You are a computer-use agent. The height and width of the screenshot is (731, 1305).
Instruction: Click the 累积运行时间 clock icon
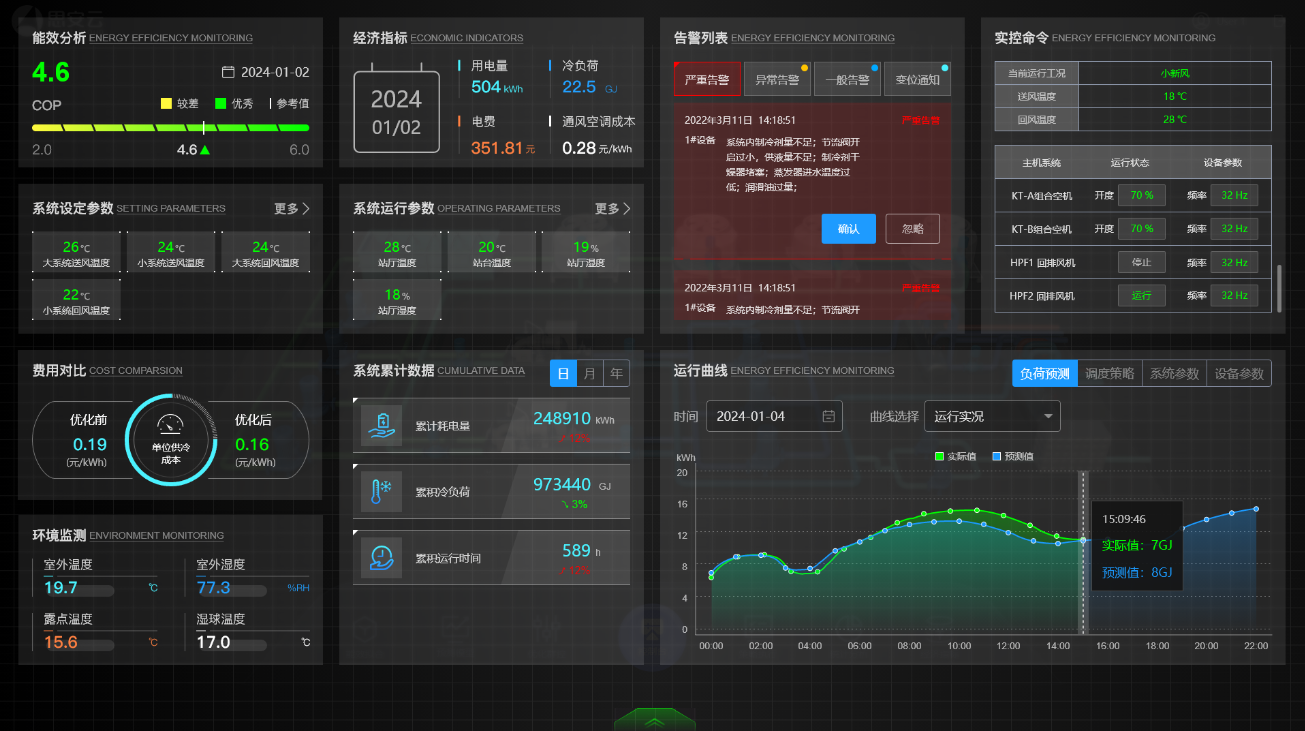(381, 557)
